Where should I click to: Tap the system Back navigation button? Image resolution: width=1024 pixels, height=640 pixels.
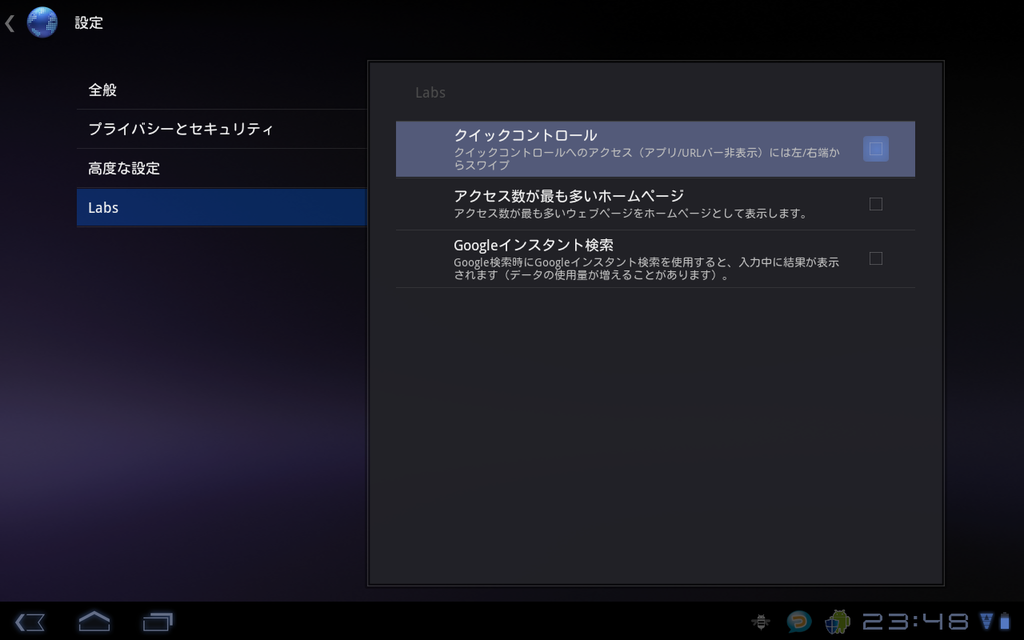click(x=30, y=622)
